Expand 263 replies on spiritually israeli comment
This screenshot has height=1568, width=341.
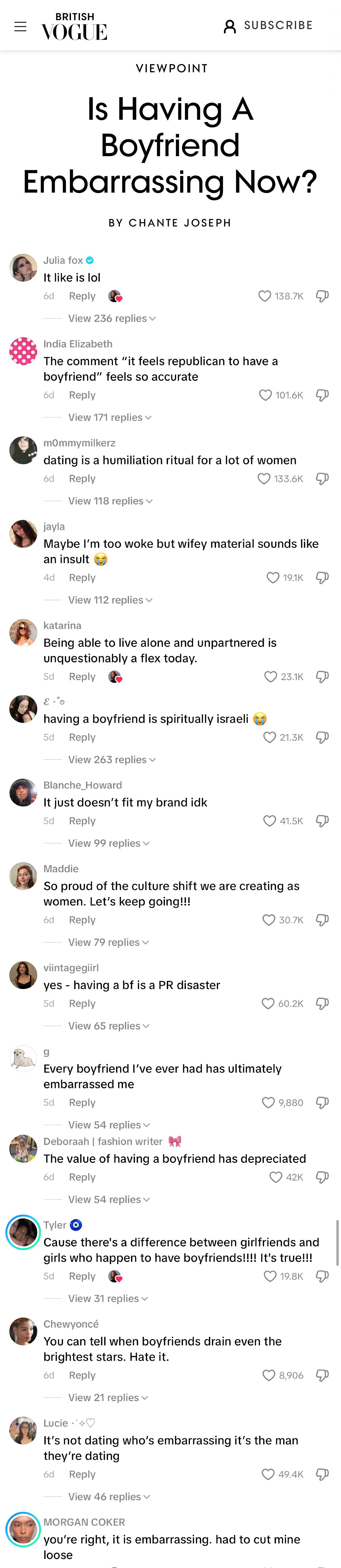[x=111, y=760]
